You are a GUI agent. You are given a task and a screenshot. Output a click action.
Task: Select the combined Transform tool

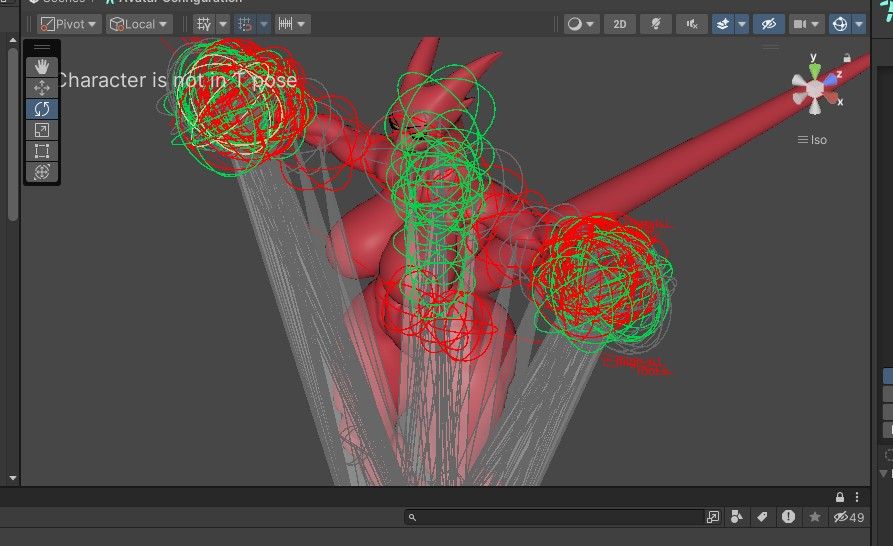click(x=42, y=171)
